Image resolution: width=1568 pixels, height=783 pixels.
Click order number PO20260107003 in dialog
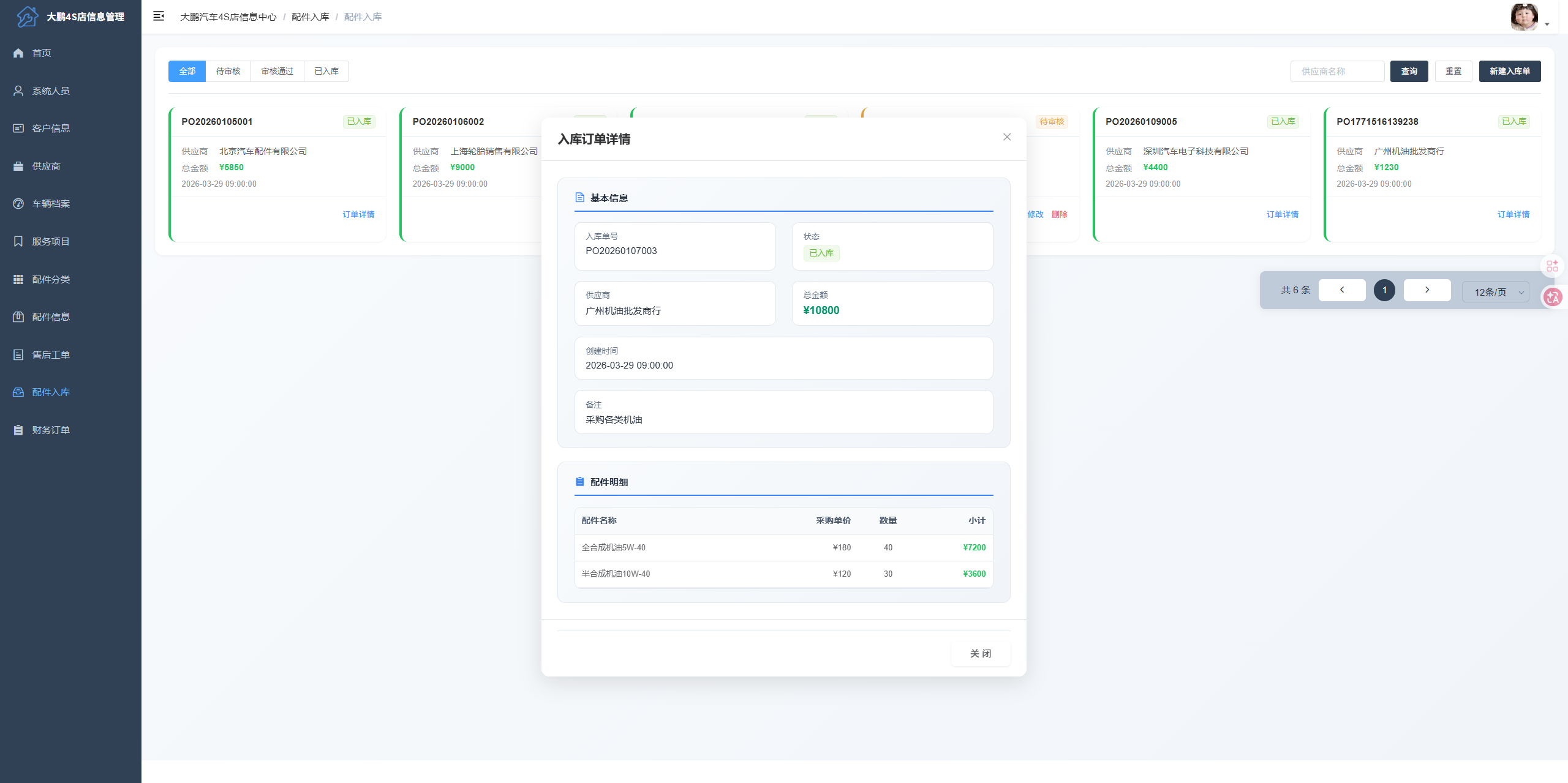pos(621,251)
